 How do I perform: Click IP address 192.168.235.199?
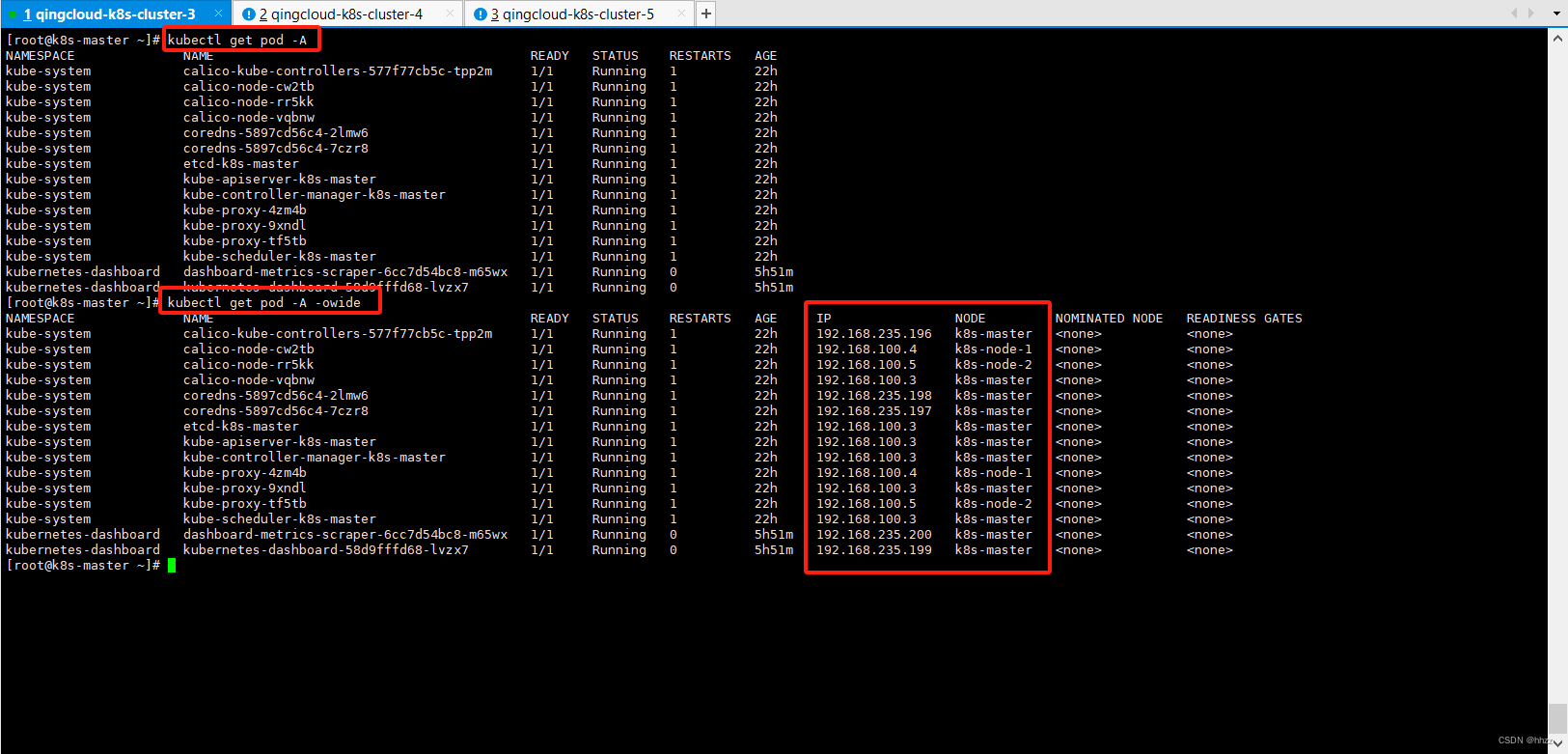click(874, 550)
